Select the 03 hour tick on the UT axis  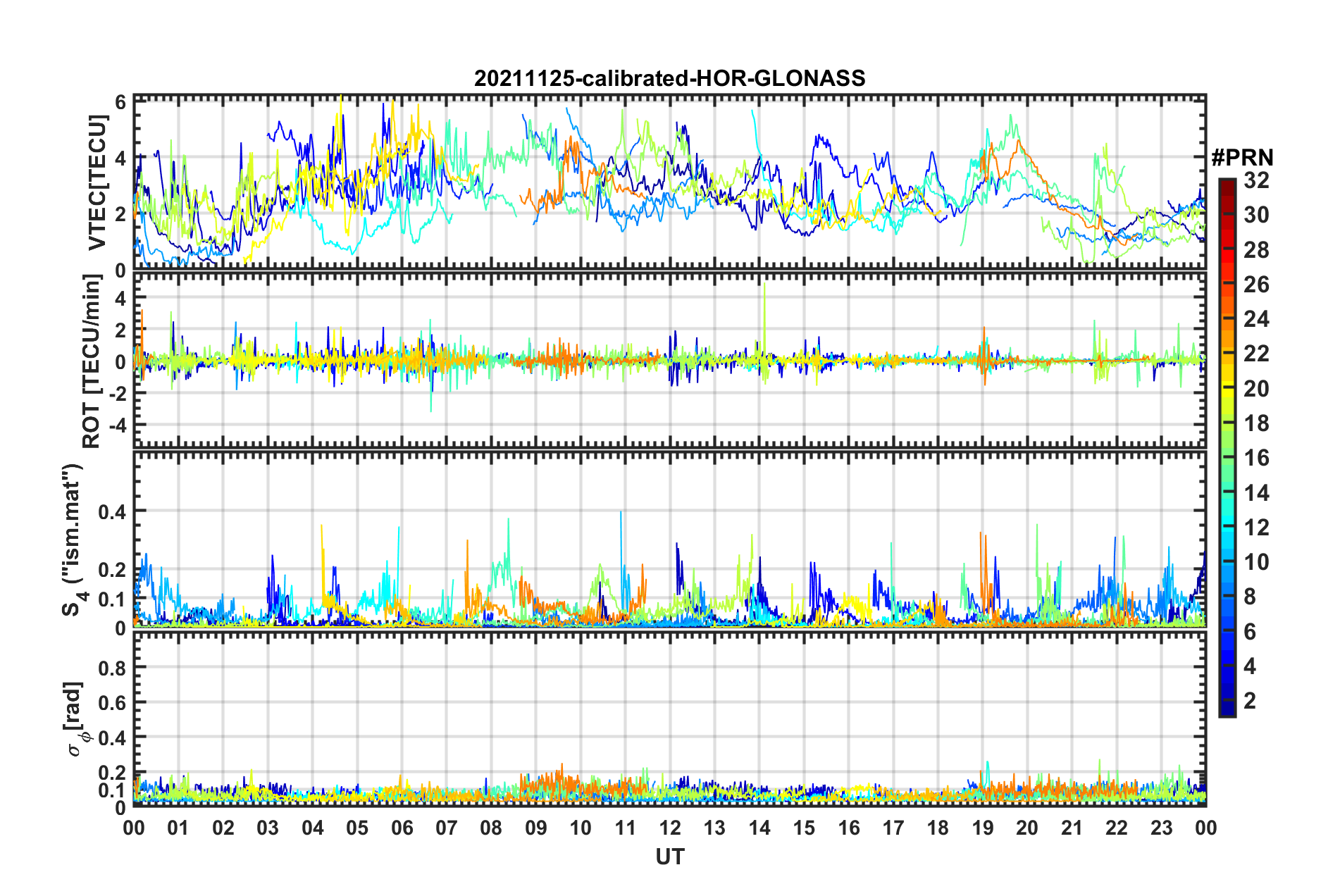(268, 828)
